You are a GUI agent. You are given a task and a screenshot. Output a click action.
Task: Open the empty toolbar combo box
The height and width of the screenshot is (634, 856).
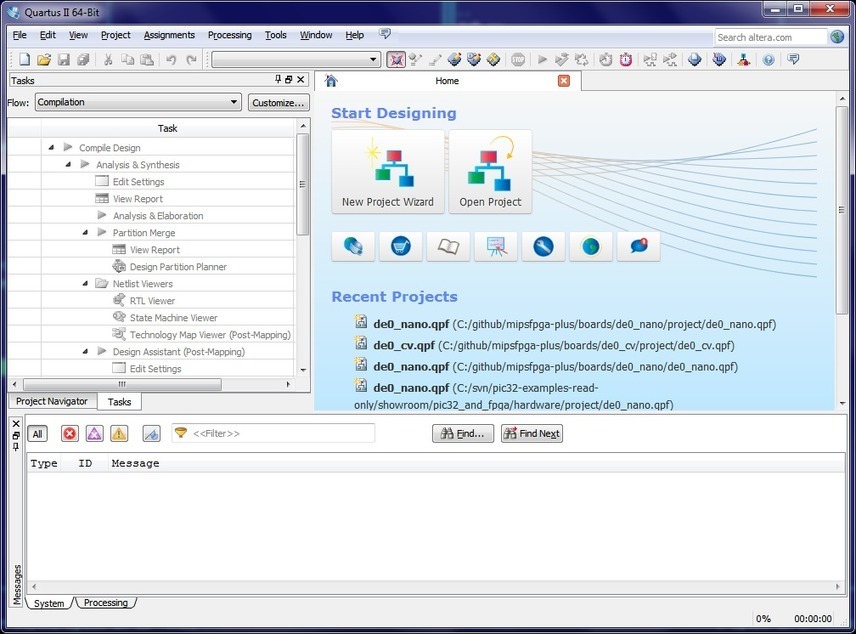click(296, 60)
